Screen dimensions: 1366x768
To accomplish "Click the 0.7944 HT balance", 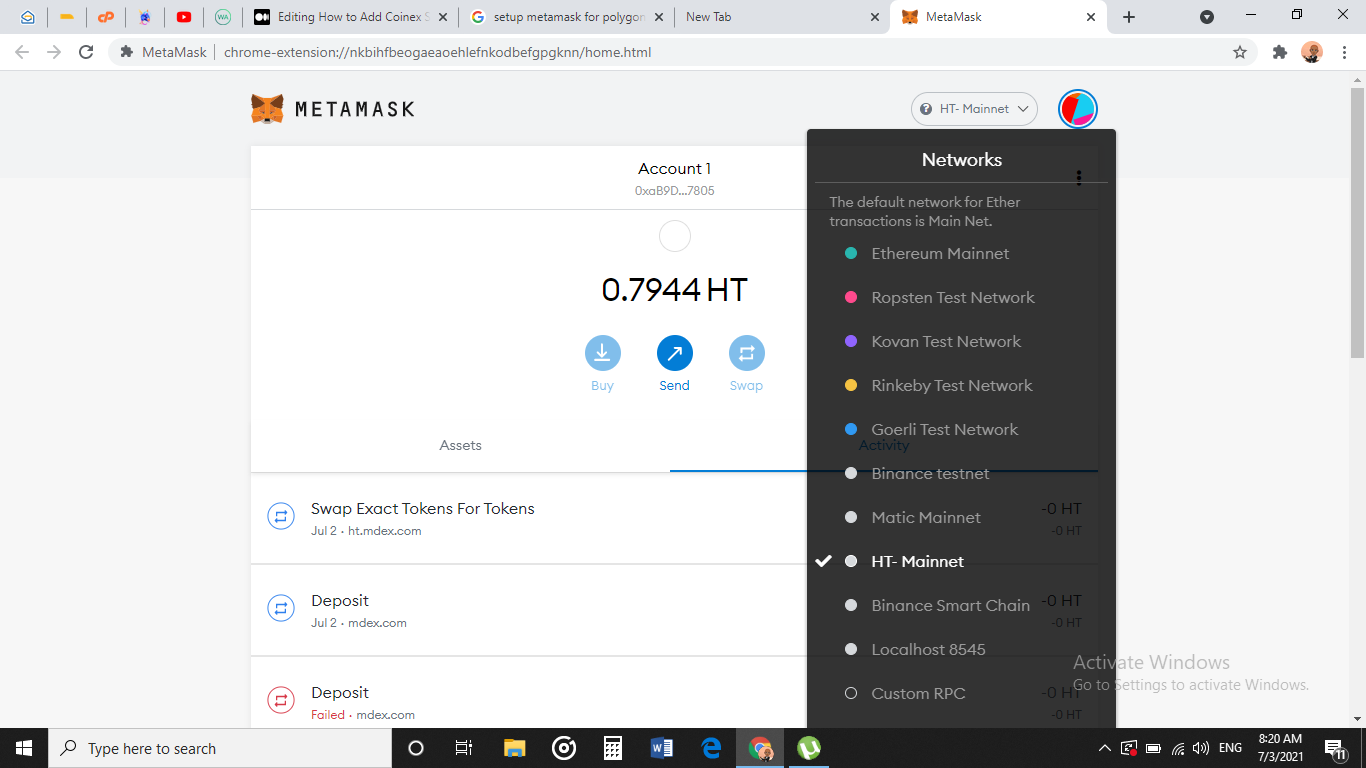I will (x=674, y=290).
